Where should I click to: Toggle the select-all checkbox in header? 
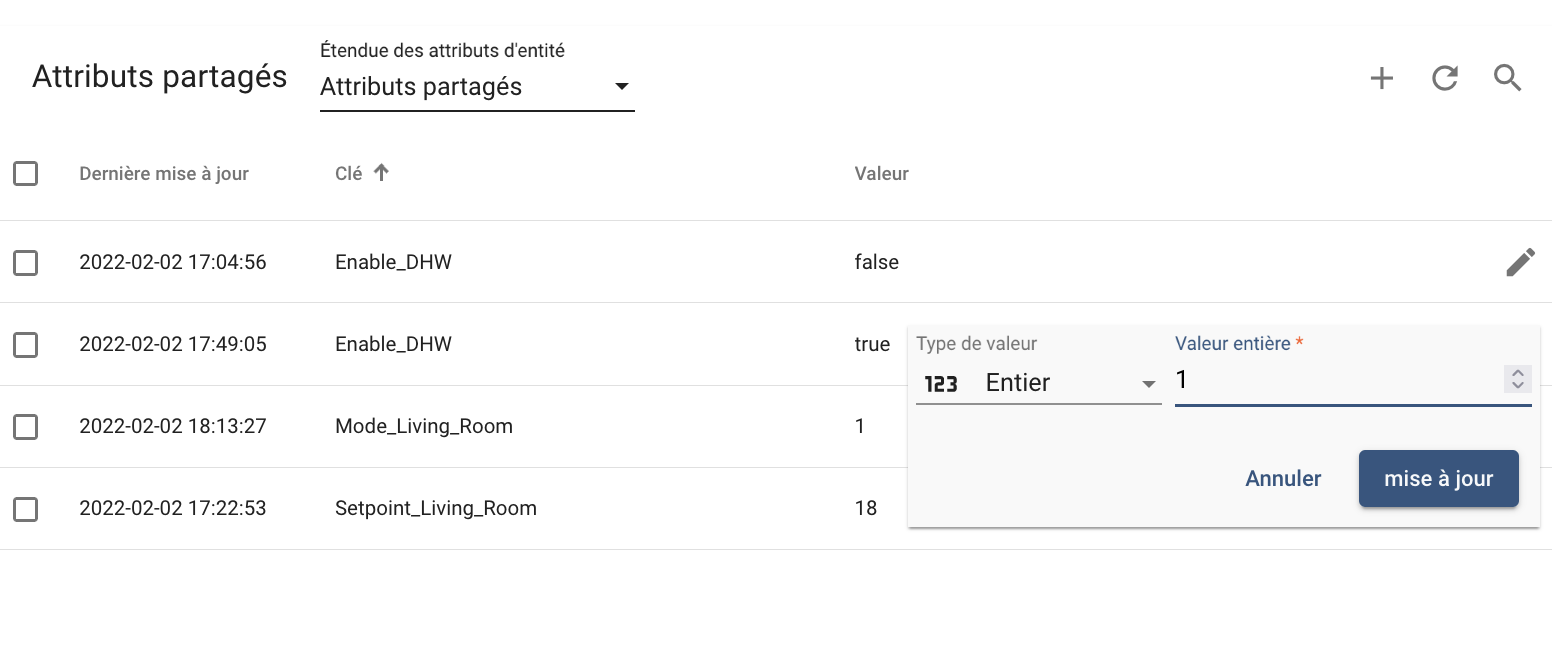pyautogui.click(x=26, y=174)
